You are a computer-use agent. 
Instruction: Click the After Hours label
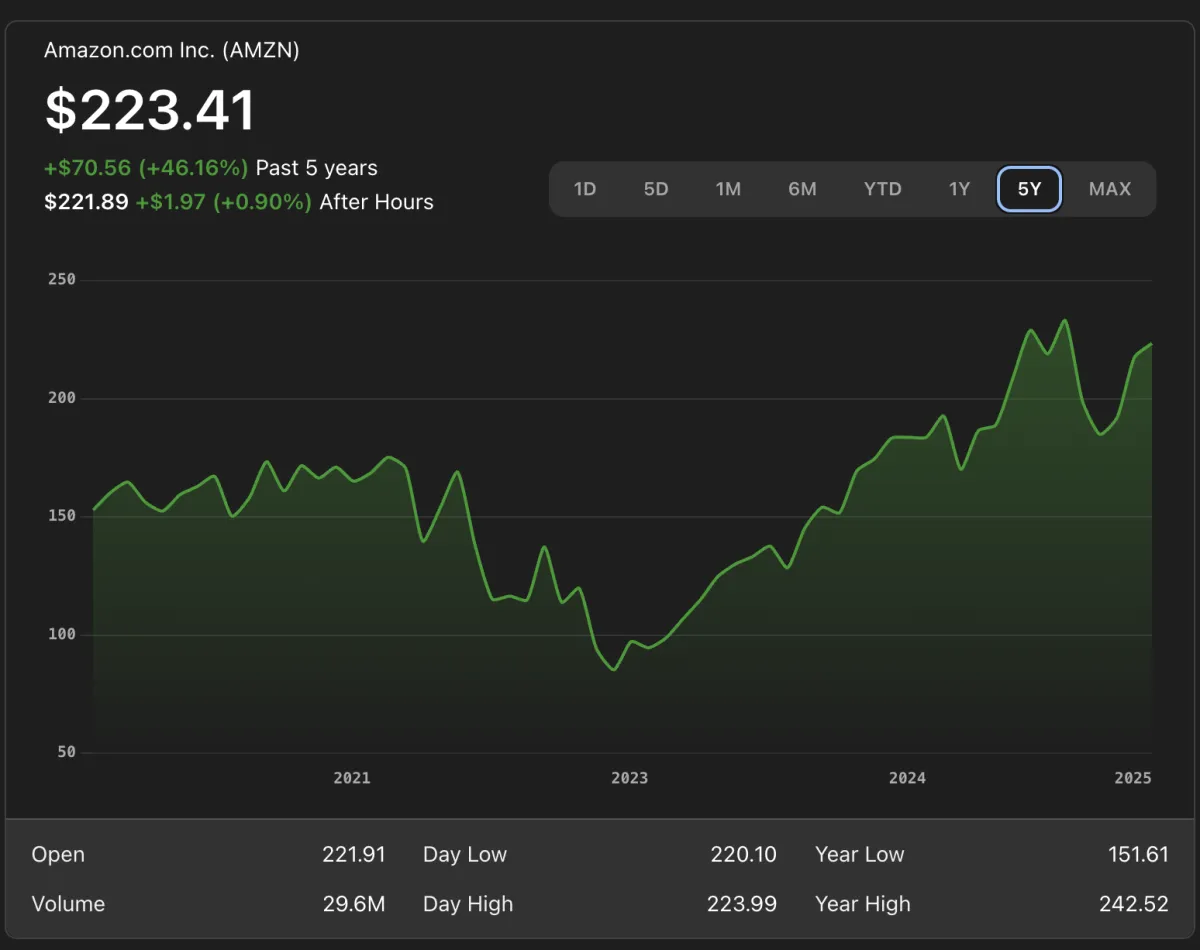tap(377, 202)
